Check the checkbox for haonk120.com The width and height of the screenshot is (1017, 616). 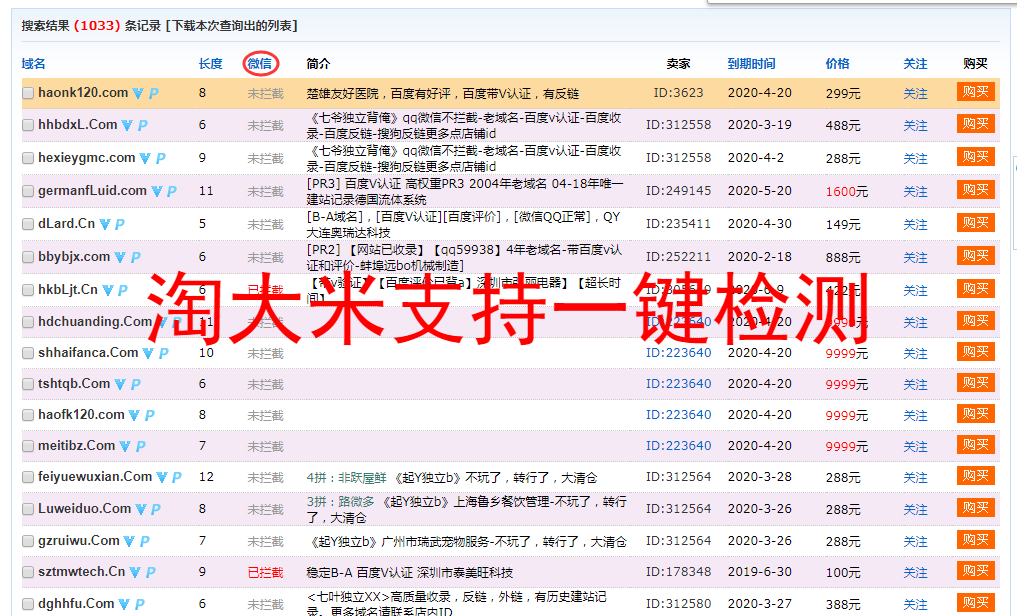click(x=28, y=92)
